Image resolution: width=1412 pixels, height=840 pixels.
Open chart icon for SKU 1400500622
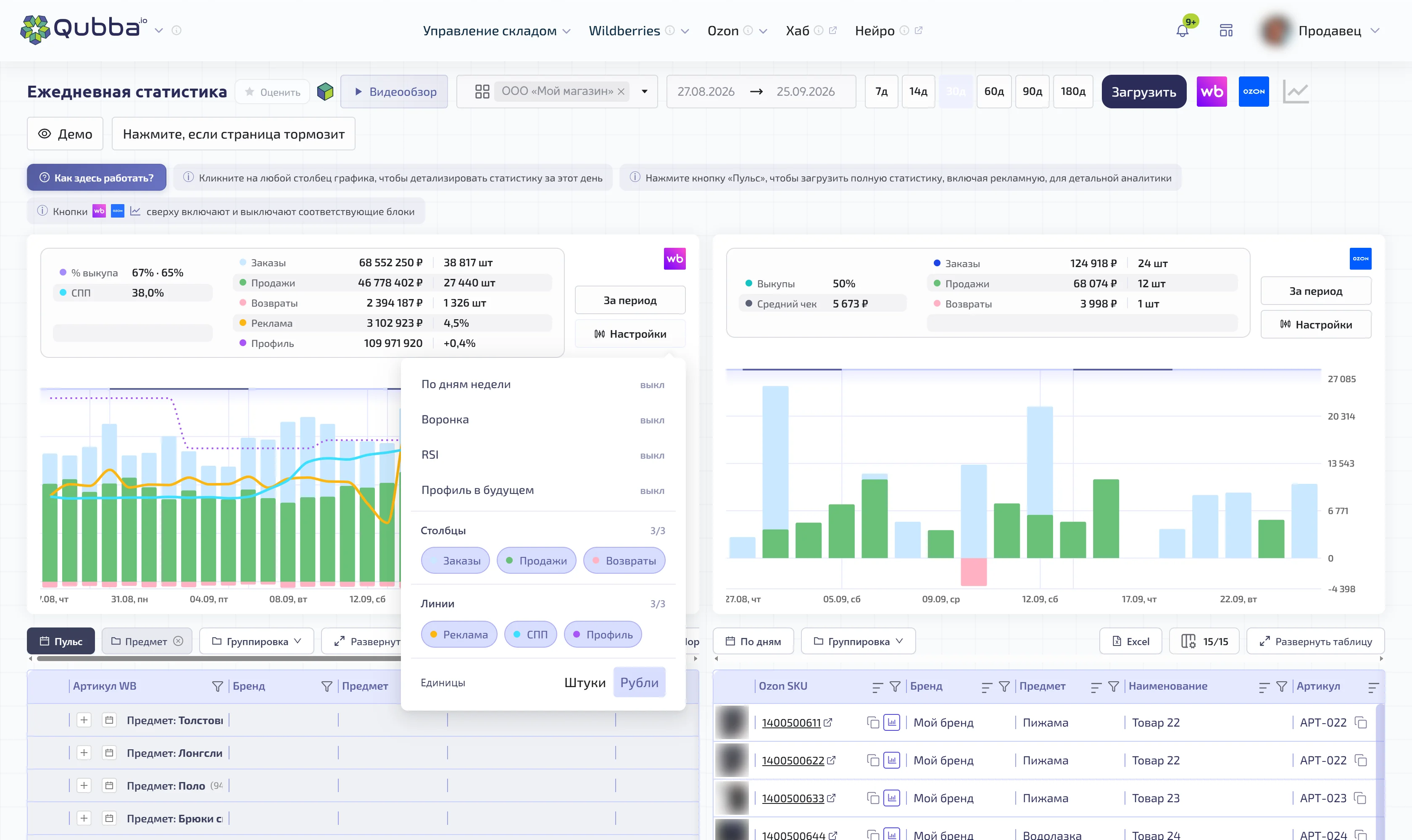pos(891,760)
